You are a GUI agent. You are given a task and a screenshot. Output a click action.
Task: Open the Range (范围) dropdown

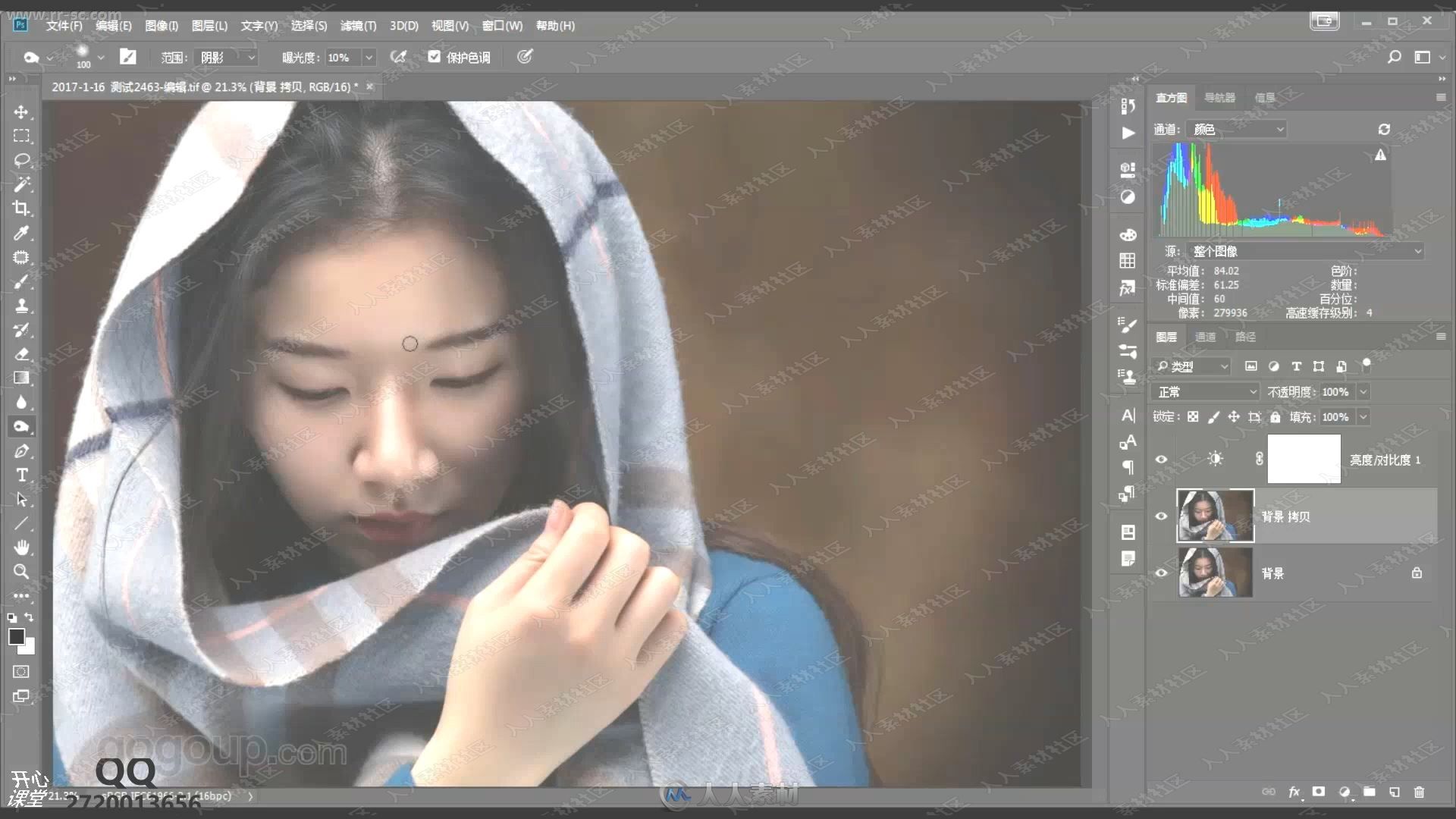point(226,58)
